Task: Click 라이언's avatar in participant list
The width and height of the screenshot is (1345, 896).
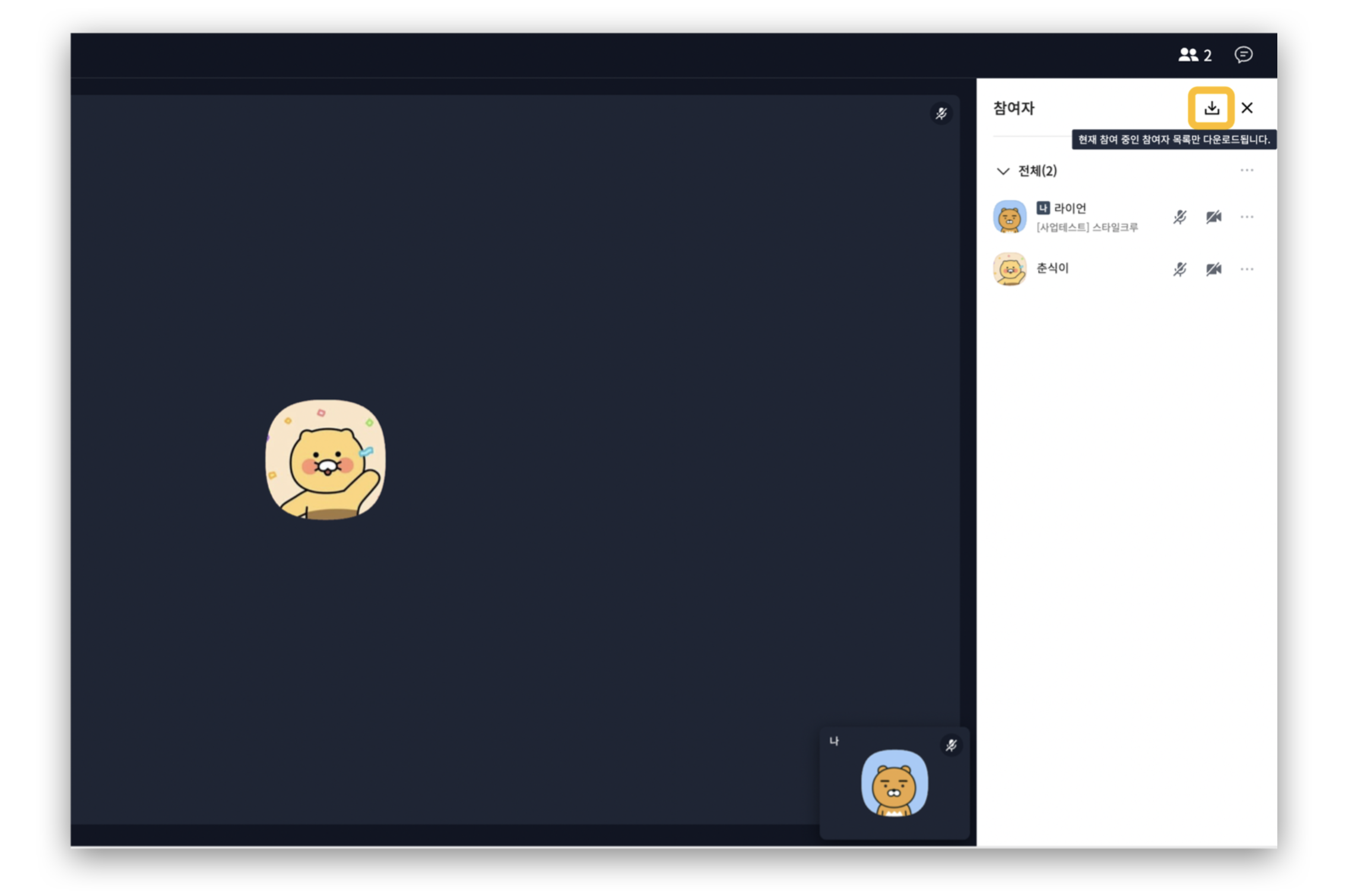Action: click(1010, 217)
